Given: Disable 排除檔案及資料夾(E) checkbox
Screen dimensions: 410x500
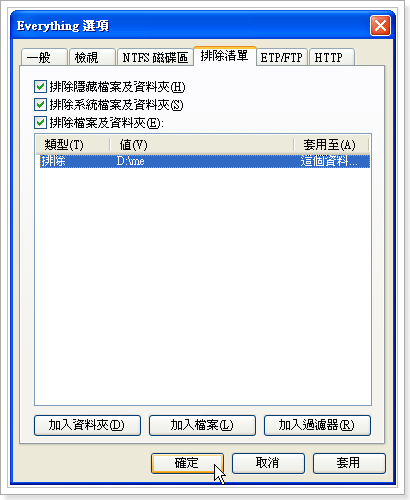Looking at the screenshot, I should (40, 123).
